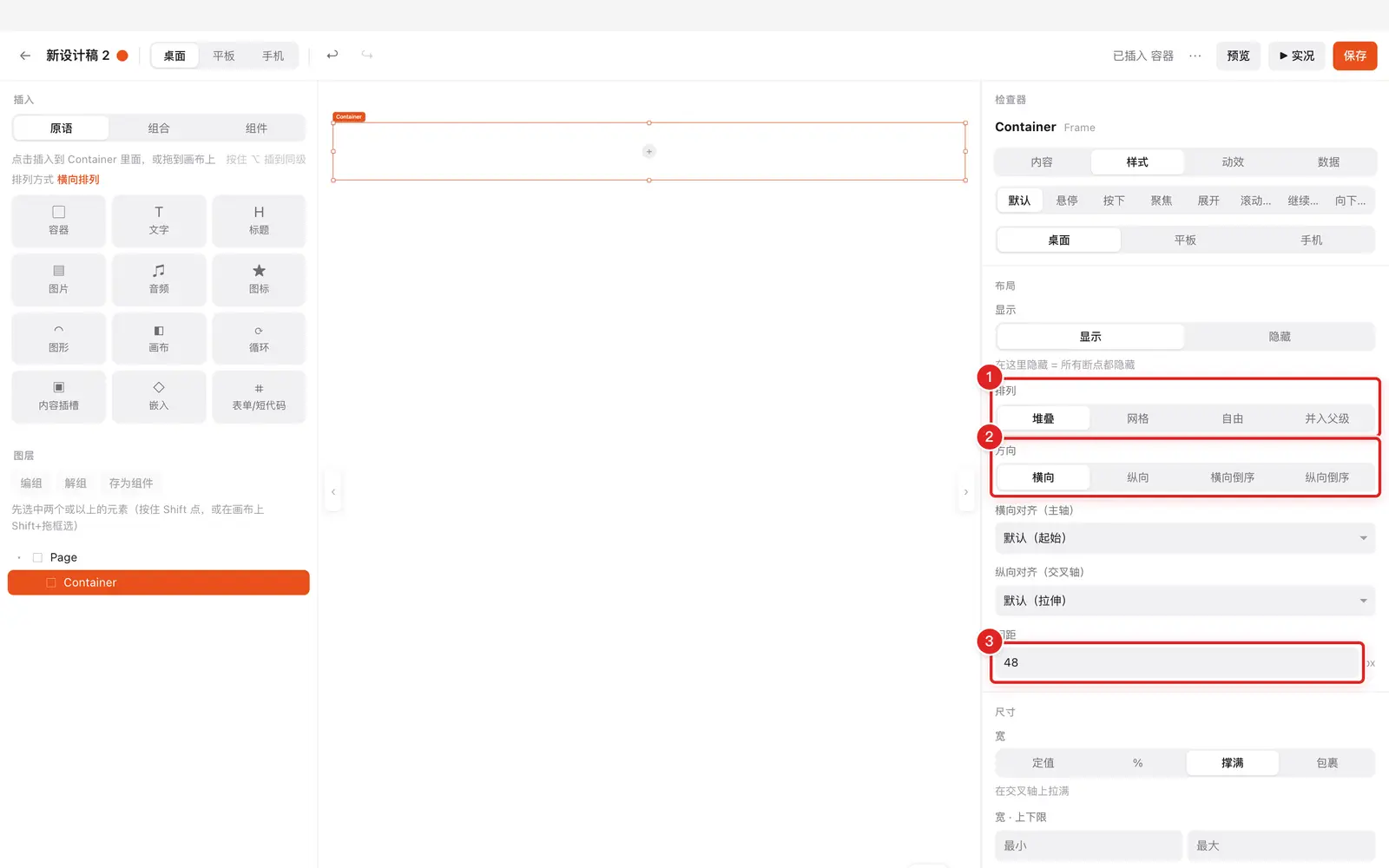Set width mode to 定值
Image resolution: width=1389 pixels, height=868 pixels.
click(1043, 763)
